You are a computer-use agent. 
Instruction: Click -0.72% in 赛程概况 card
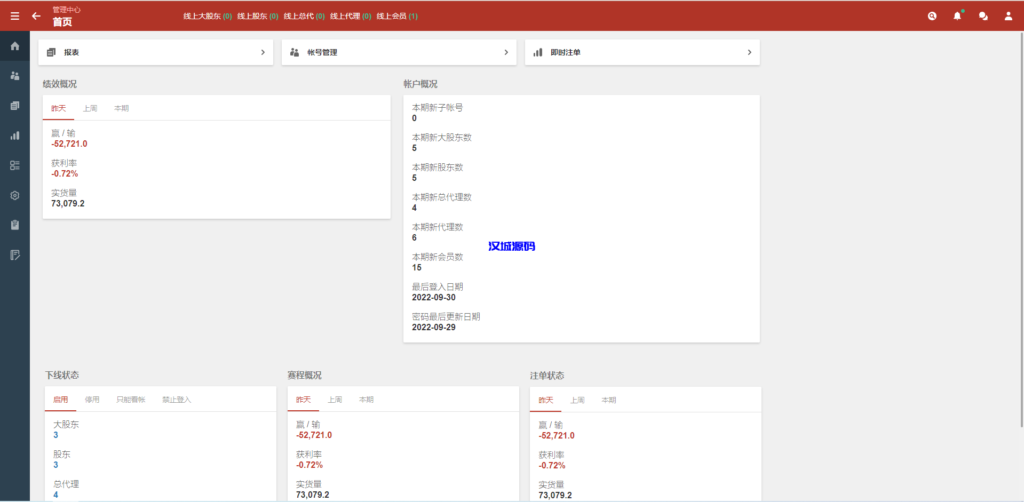(310, 465)
